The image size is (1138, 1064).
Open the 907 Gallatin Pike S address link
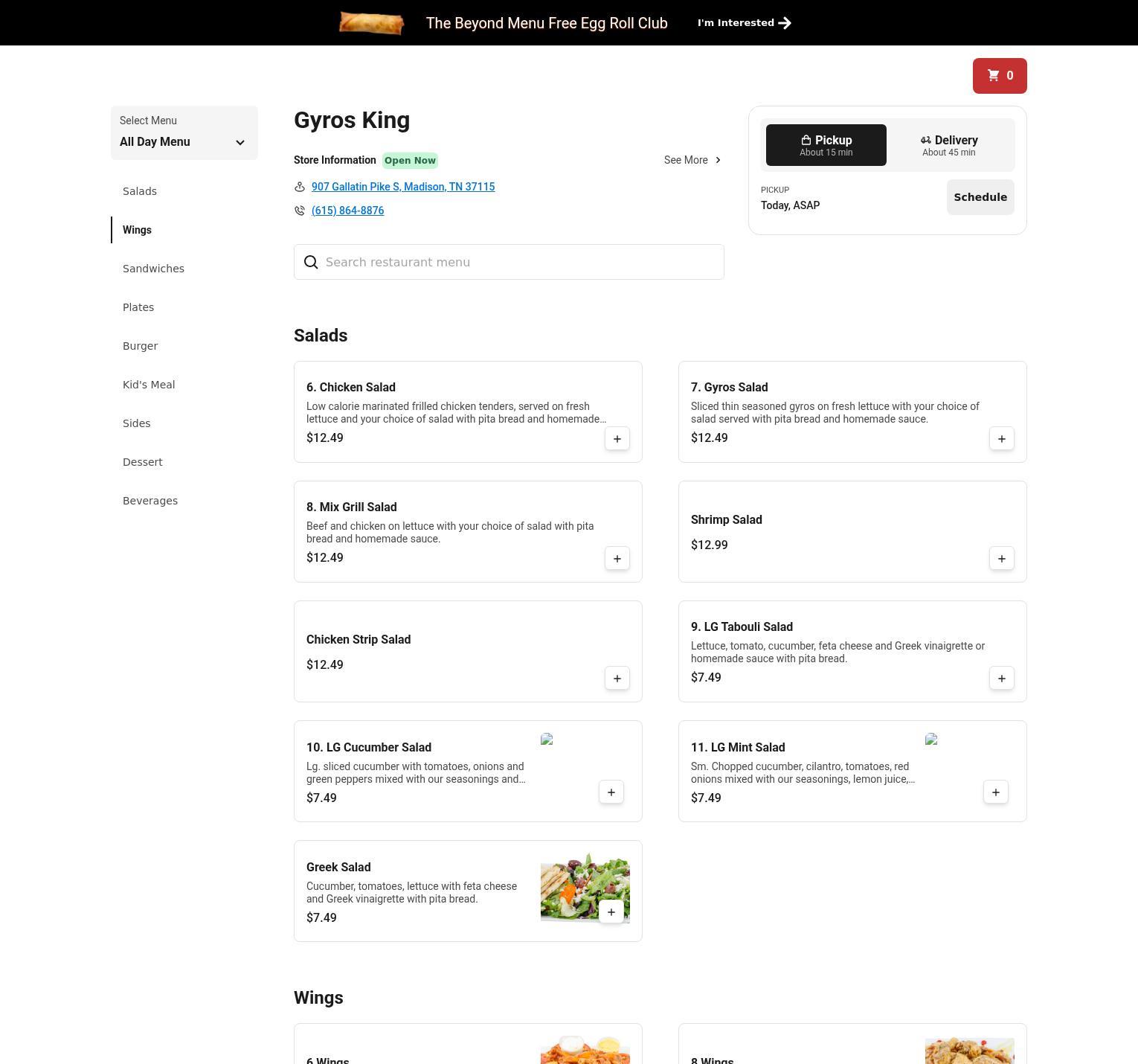pos(403,187)
